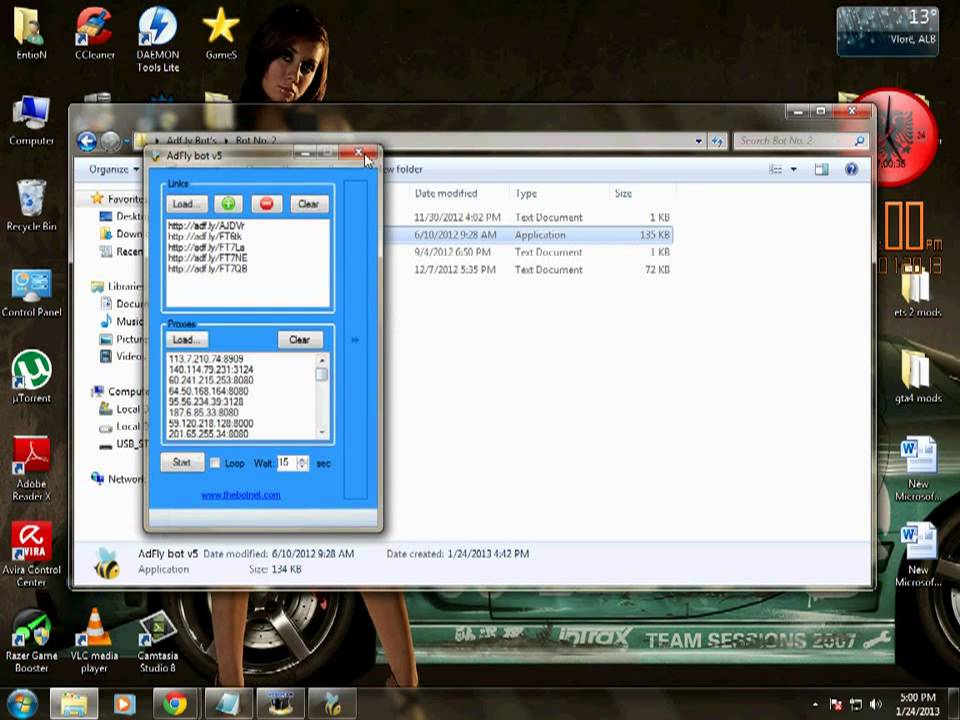
Task: Select proxy 201.65.255.34:8080
Action: pos(208,434)
